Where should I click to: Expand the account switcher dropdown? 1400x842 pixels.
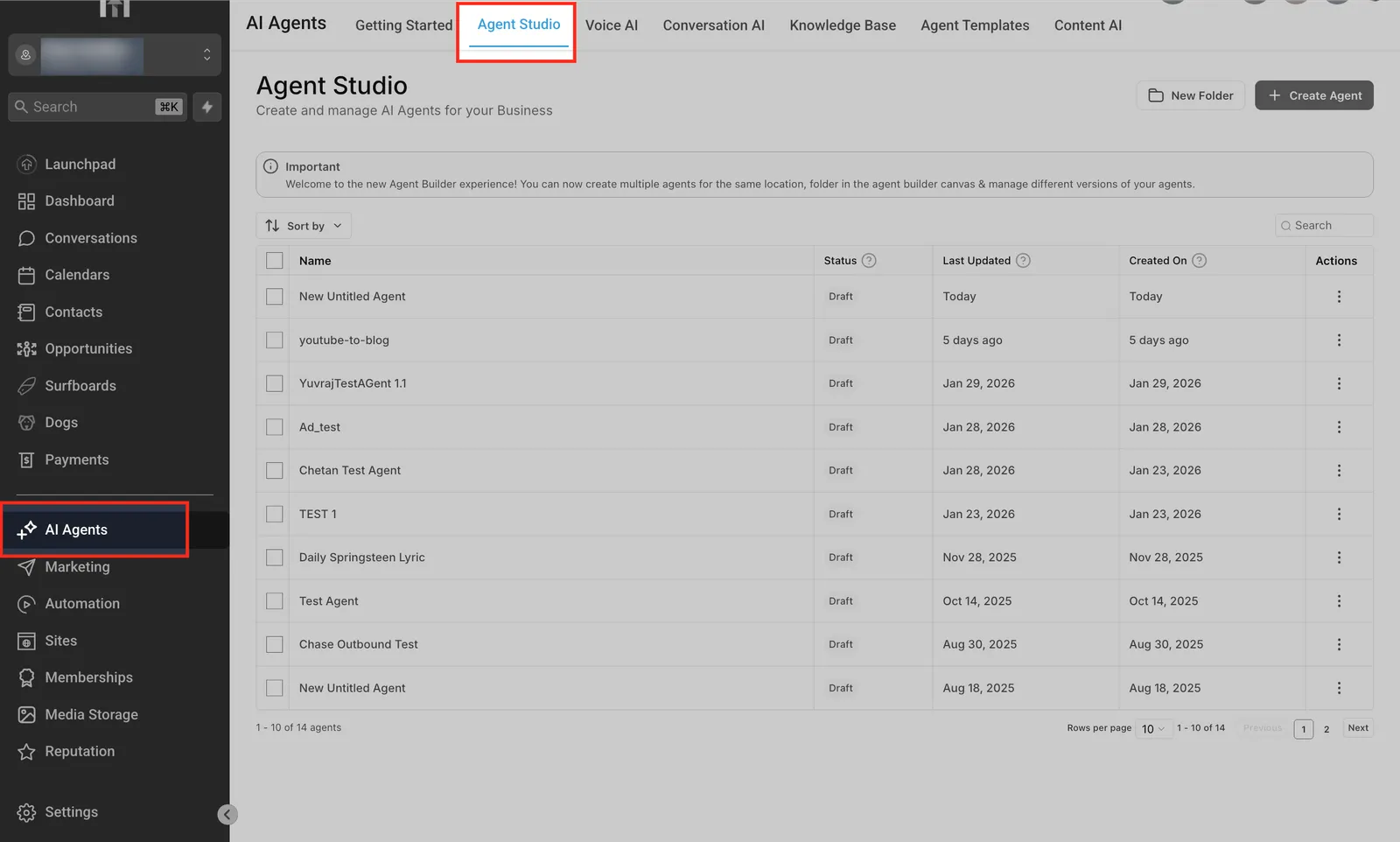(x=115, y=55)
